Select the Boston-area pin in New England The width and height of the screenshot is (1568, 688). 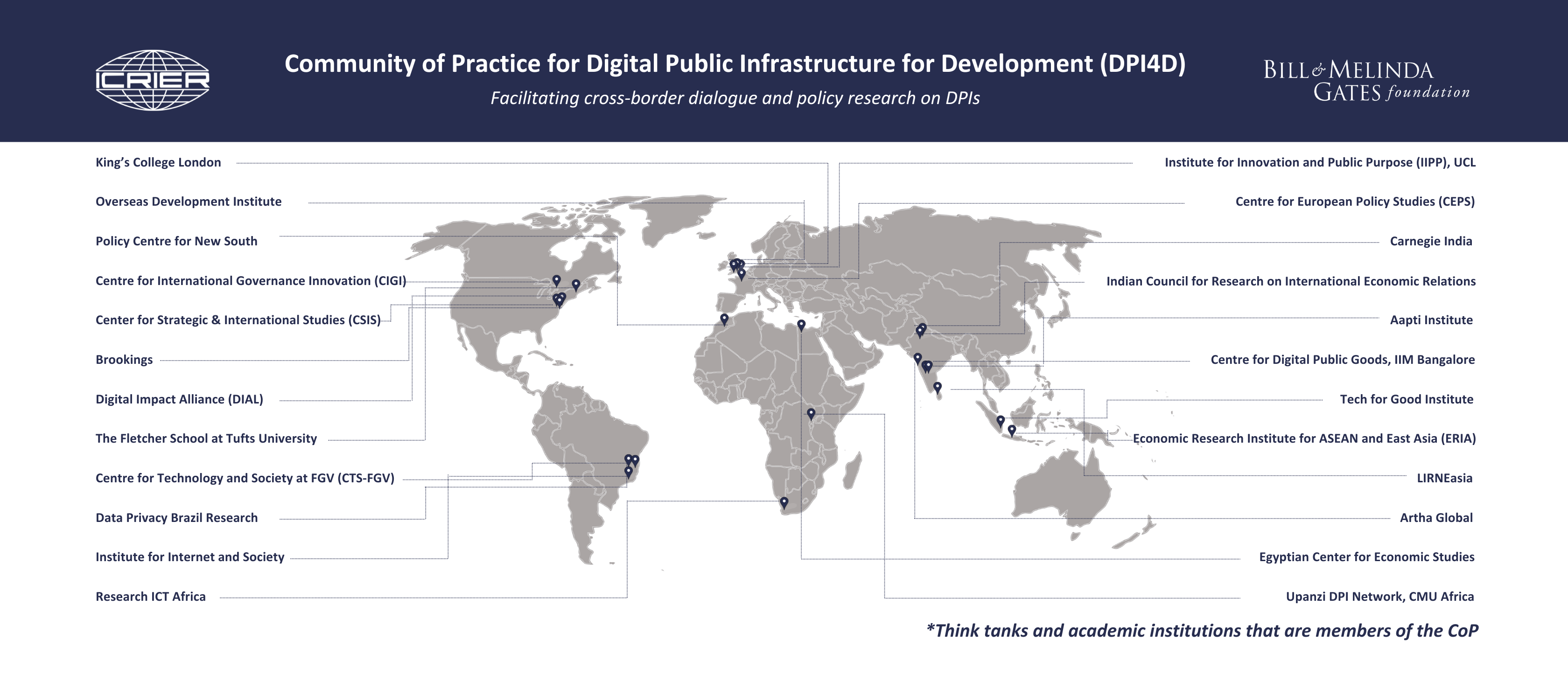point(576,285)
